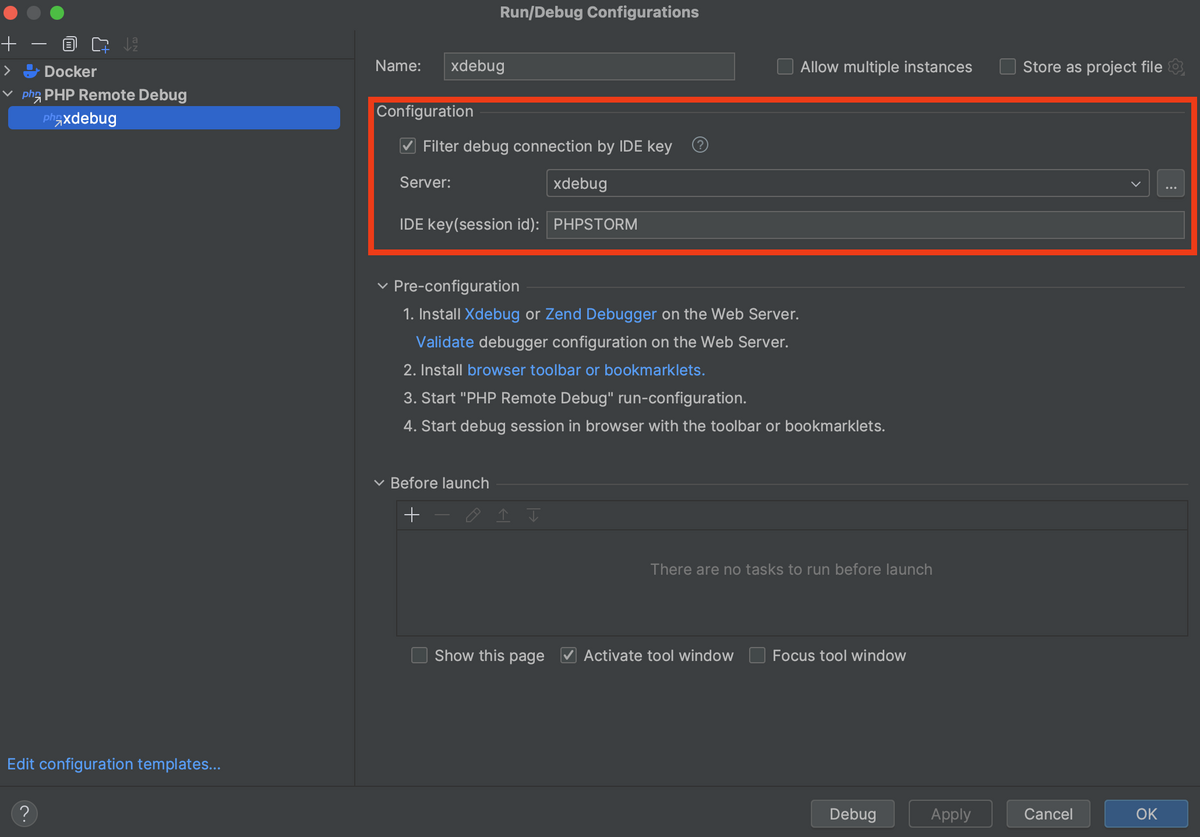Select the xdebug configuration in tree

[x=174, y=118]
